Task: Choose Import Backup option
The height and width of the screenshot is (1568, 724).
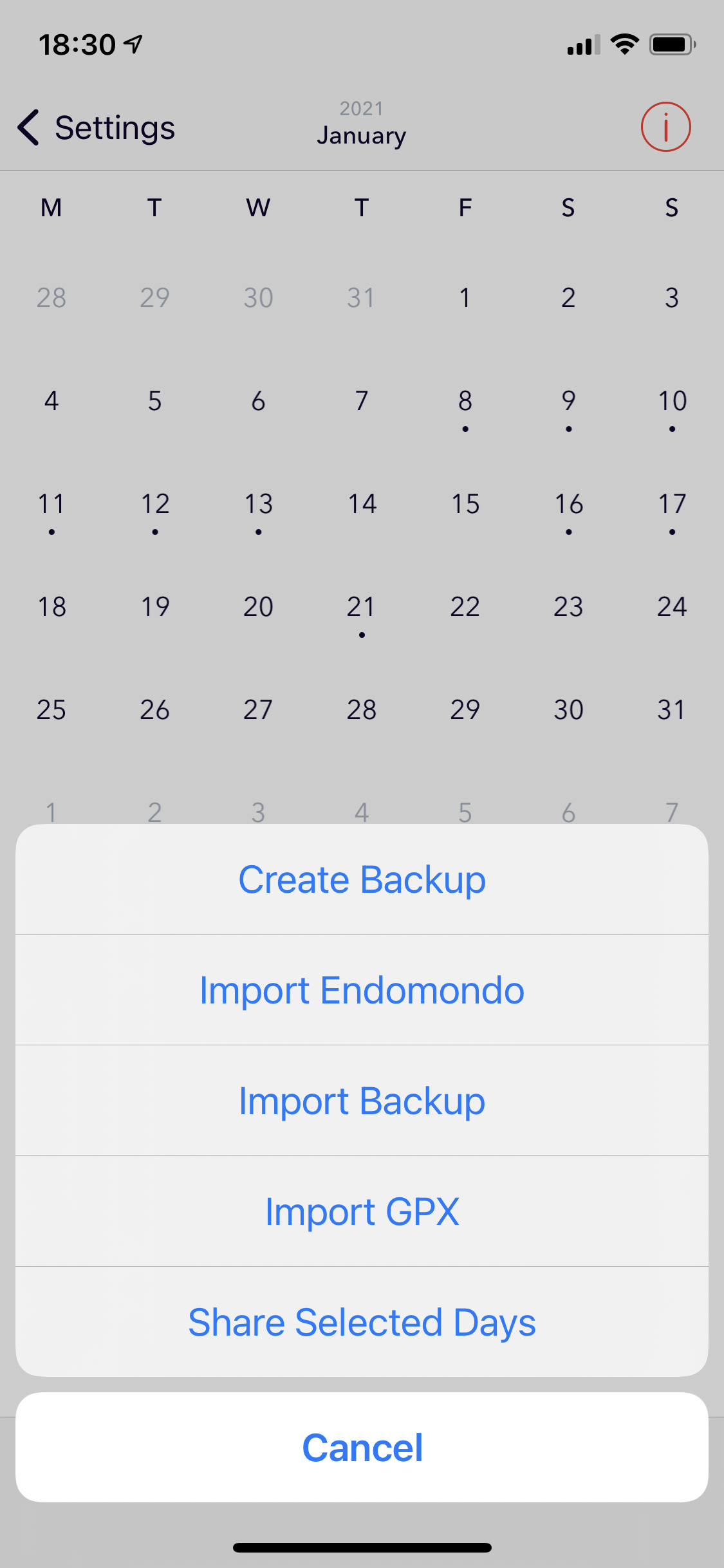Action: [x=362, y=1101]
